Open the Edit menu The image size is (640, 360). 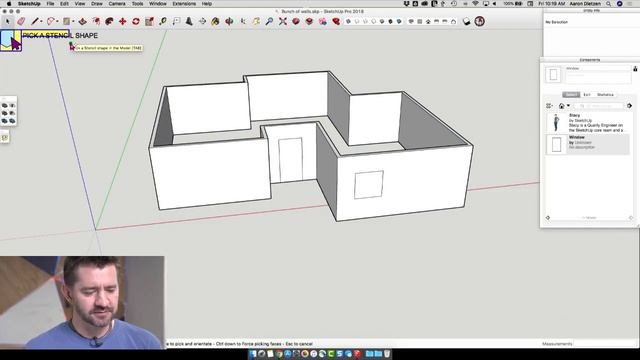(64, 4)
